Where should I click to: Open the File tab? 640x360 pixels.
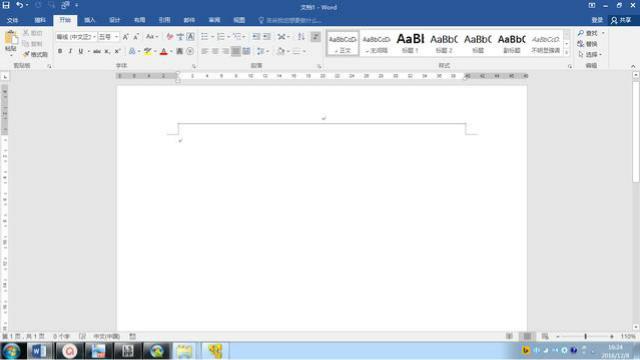[12, 20]
